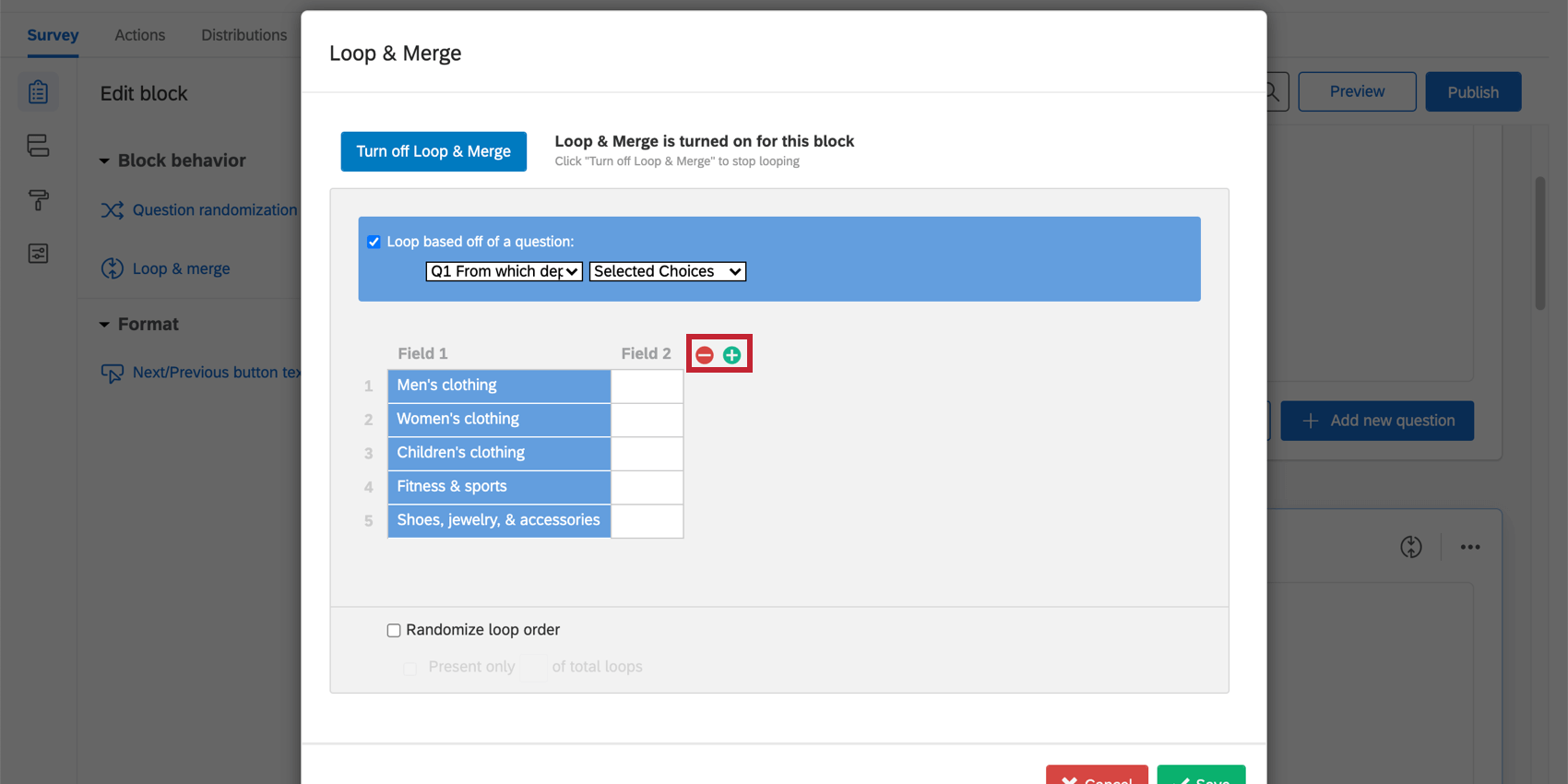The width and height of the screenshot is (1568, 784).
Task: Click the loop icon beside the ellipsis
Action: click(1411, 547)
